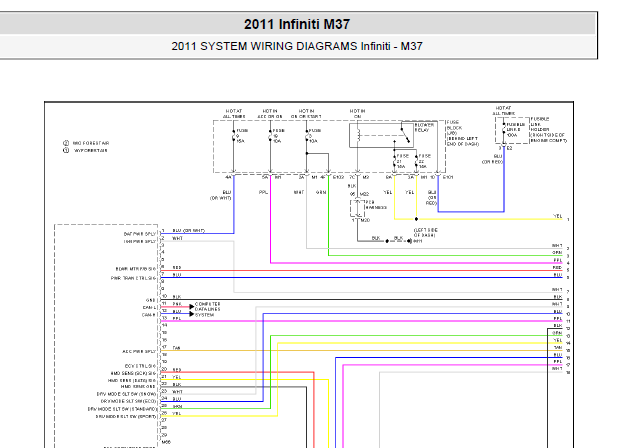Click the 'DRV MODE SLT SW (STANDARD)' label
Viewport: 621px width, 448px height.
(122, 409)
